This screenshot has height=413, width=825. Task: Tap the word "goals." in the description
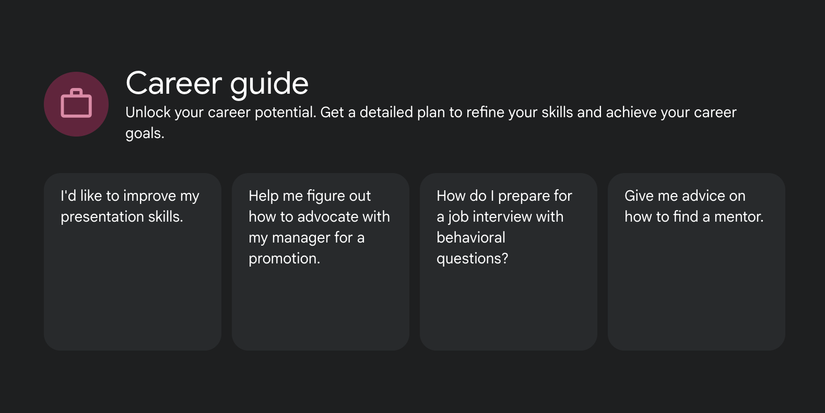(x=145, y=133)
